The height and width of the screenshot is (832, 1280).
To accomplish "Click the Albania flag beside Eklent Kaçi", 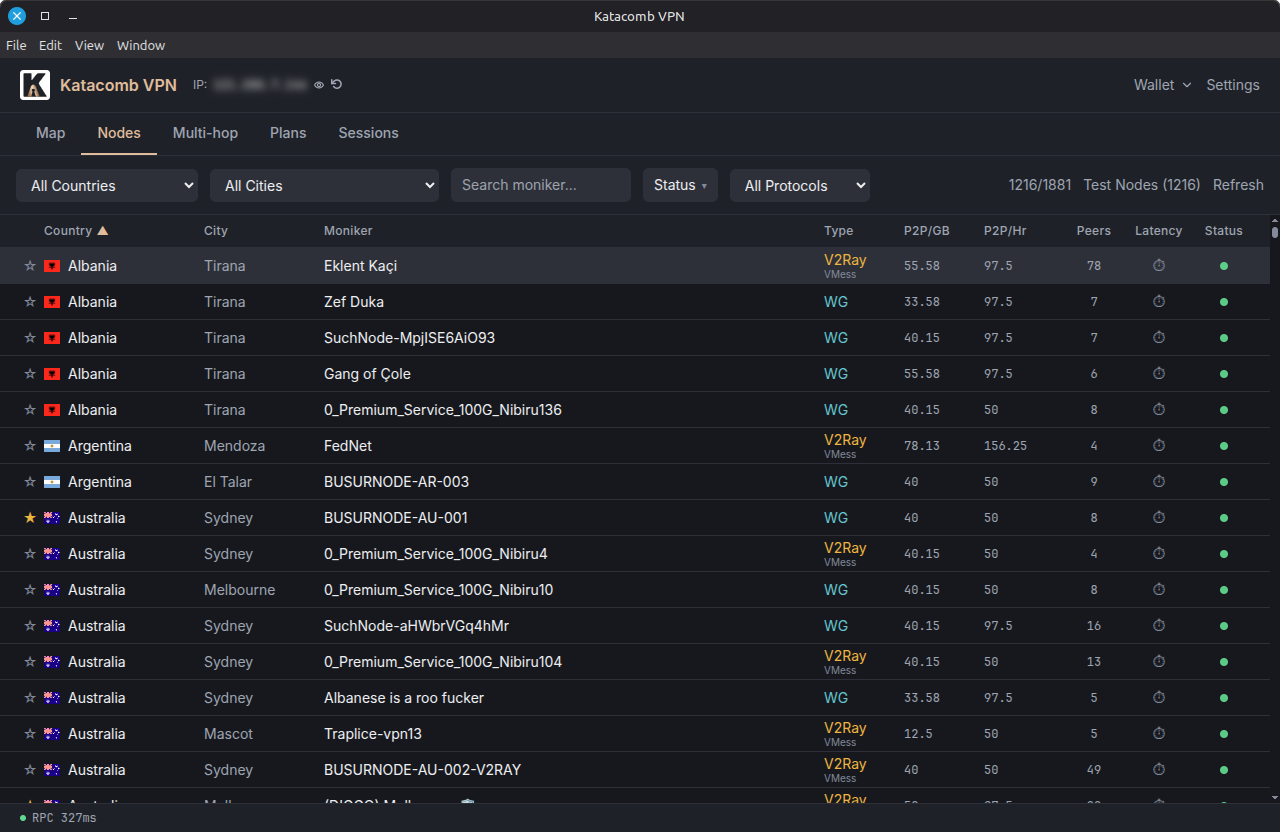I will pos(52,266).
